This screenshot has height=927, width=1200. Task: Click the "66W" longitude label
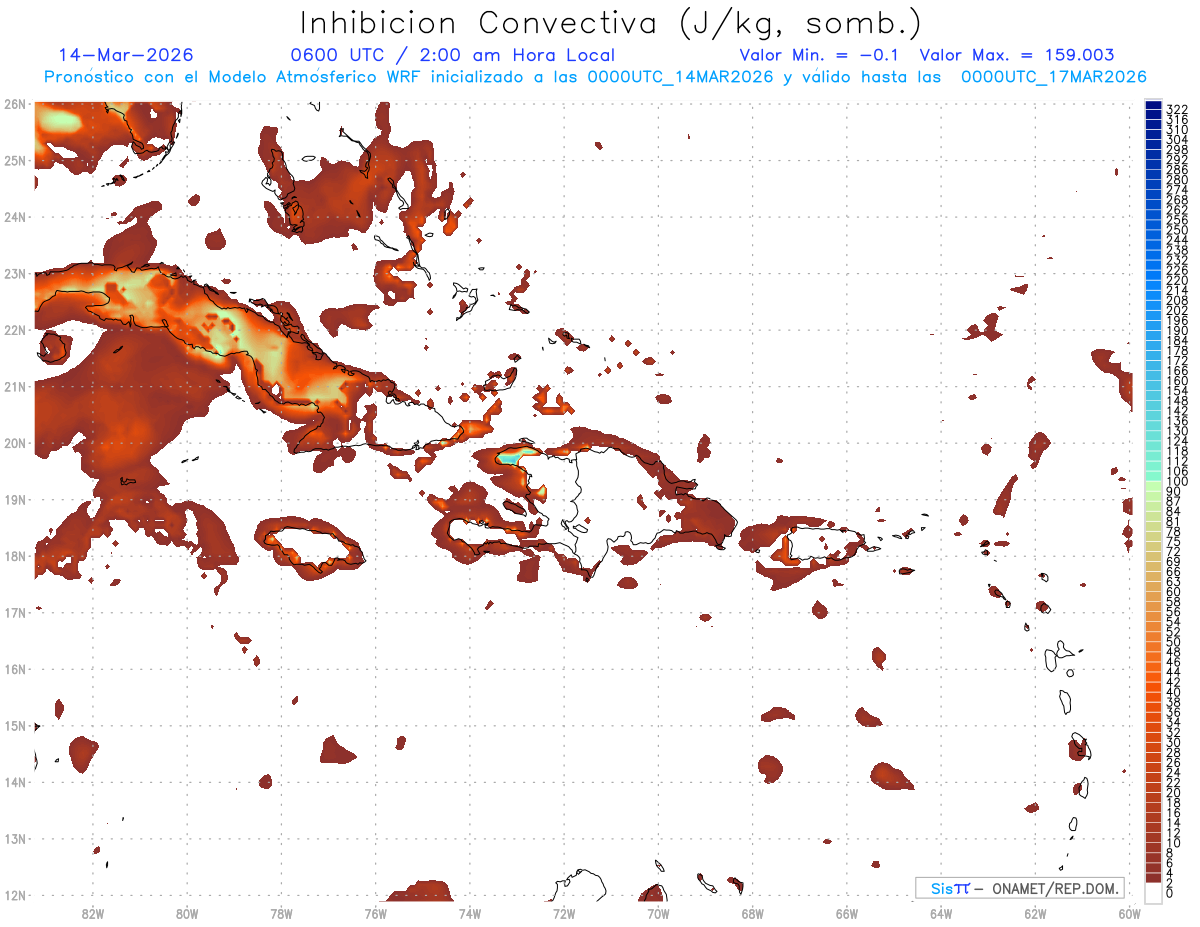coord(847,913)
